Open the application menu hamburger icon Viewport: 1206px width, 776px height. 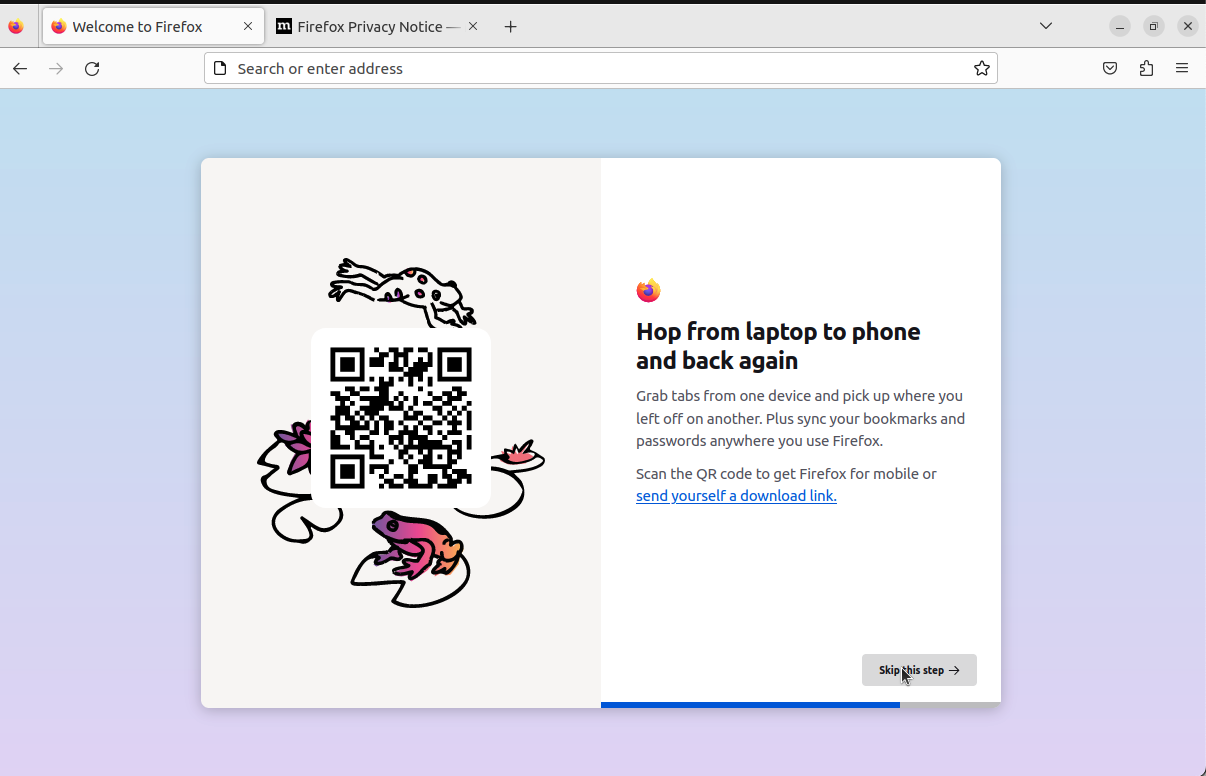coord(1182,68)
